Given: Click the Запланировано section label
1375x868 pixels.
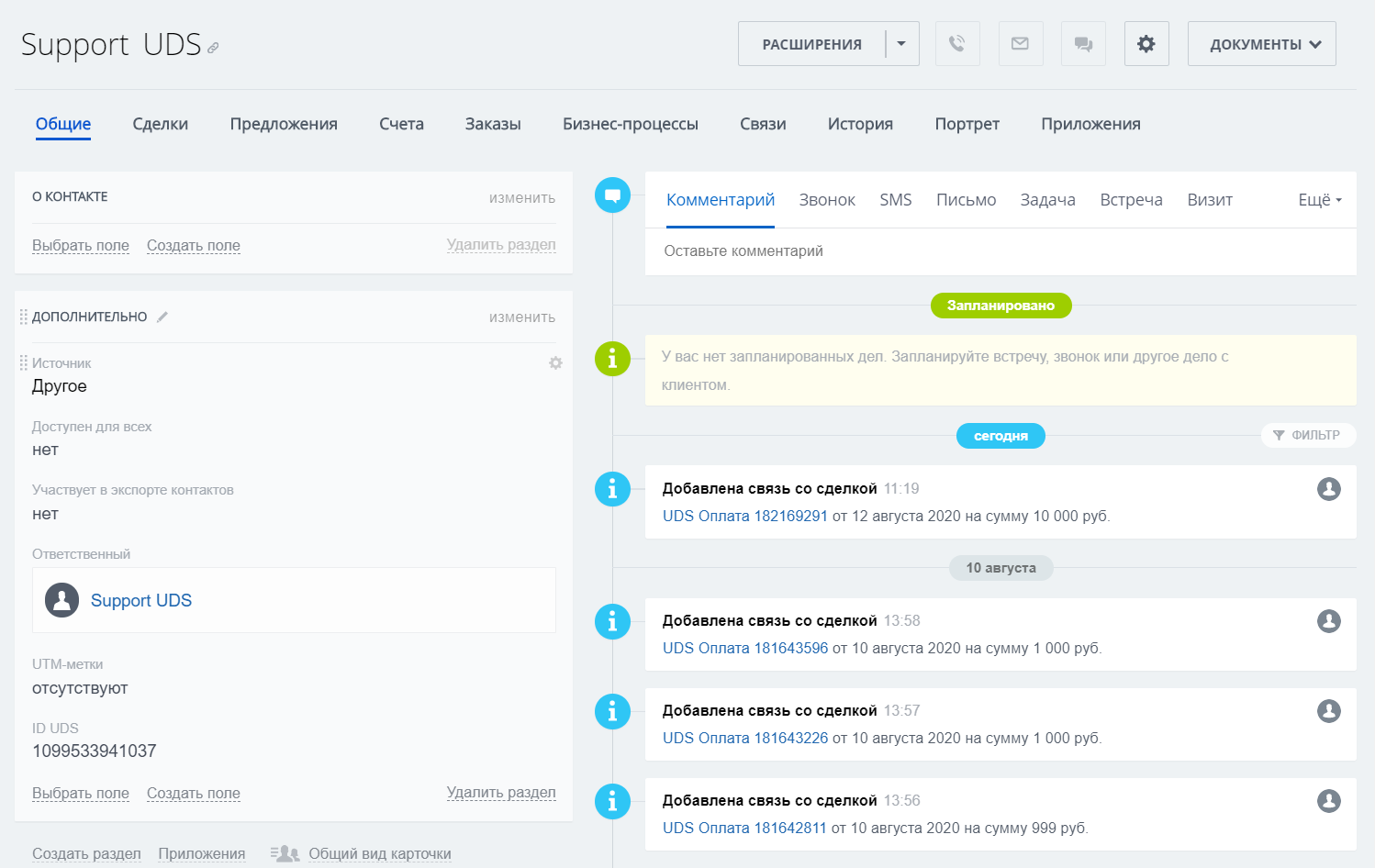Looking at the screenshot, I should (1001, 306).
